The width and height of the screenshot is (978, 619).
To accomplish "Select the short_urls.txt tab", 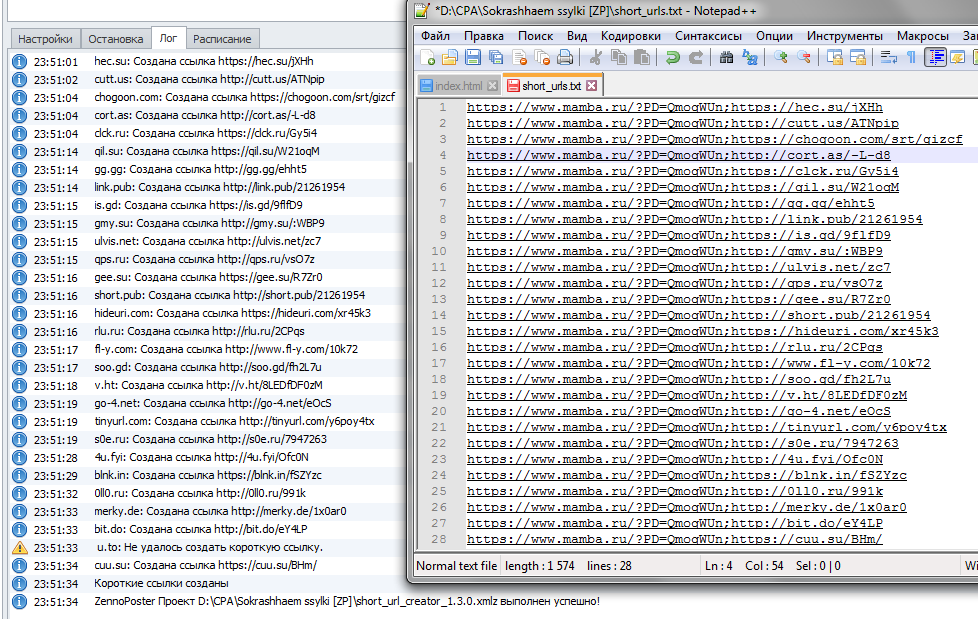I will [551, 85].
